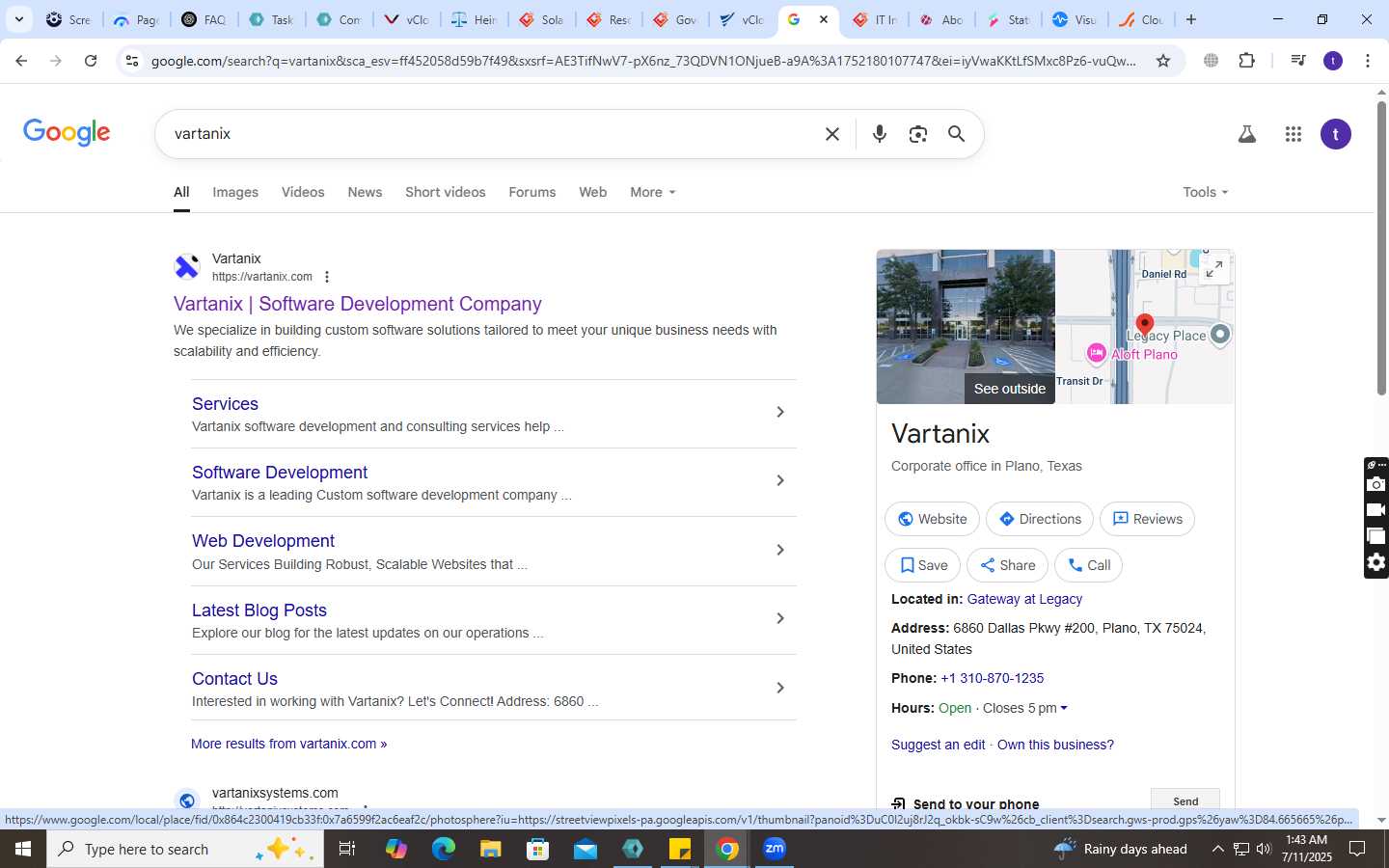Screen dimensions: 1389x868
Task: Expand the map in knowledge panel
Action: (1215, 268)
